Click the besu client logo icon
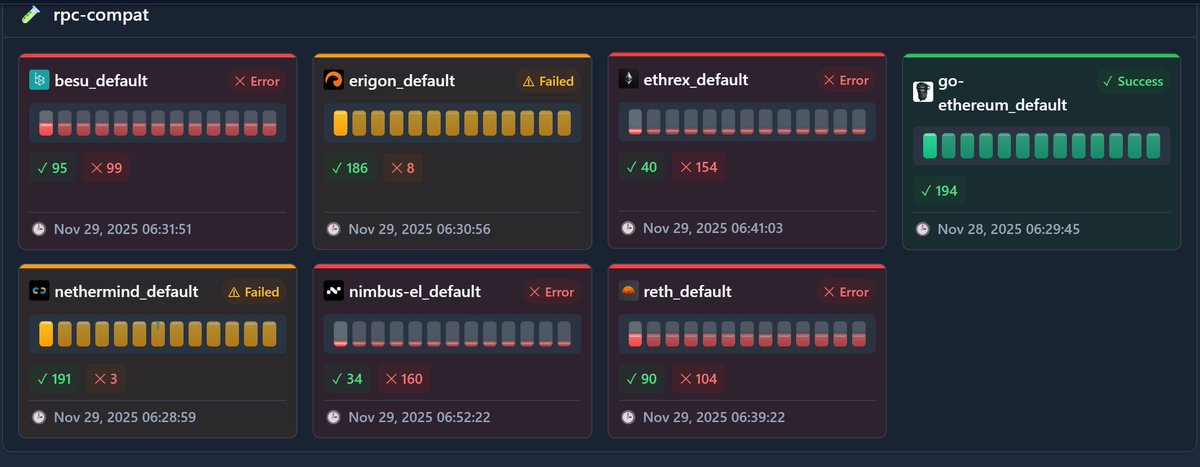Screen dimensions: 1200x467 (x=39, y=80)
